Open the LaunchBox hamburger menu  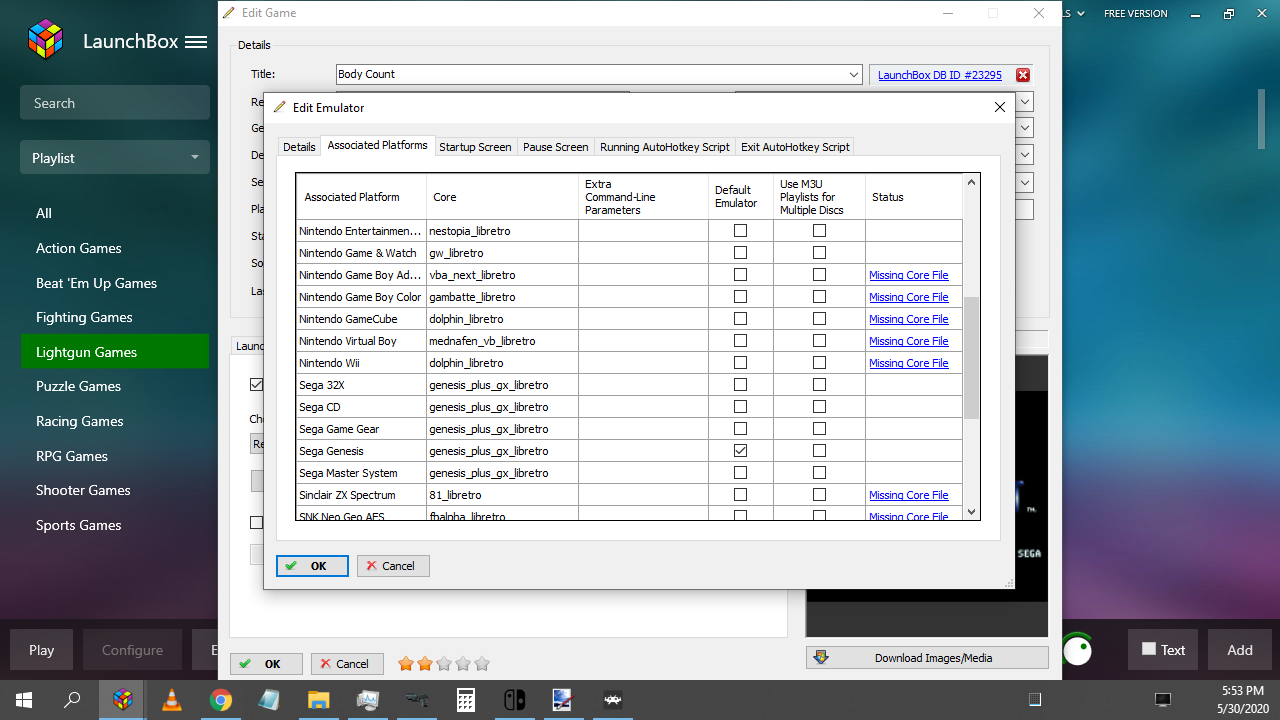tap(196, 42)
